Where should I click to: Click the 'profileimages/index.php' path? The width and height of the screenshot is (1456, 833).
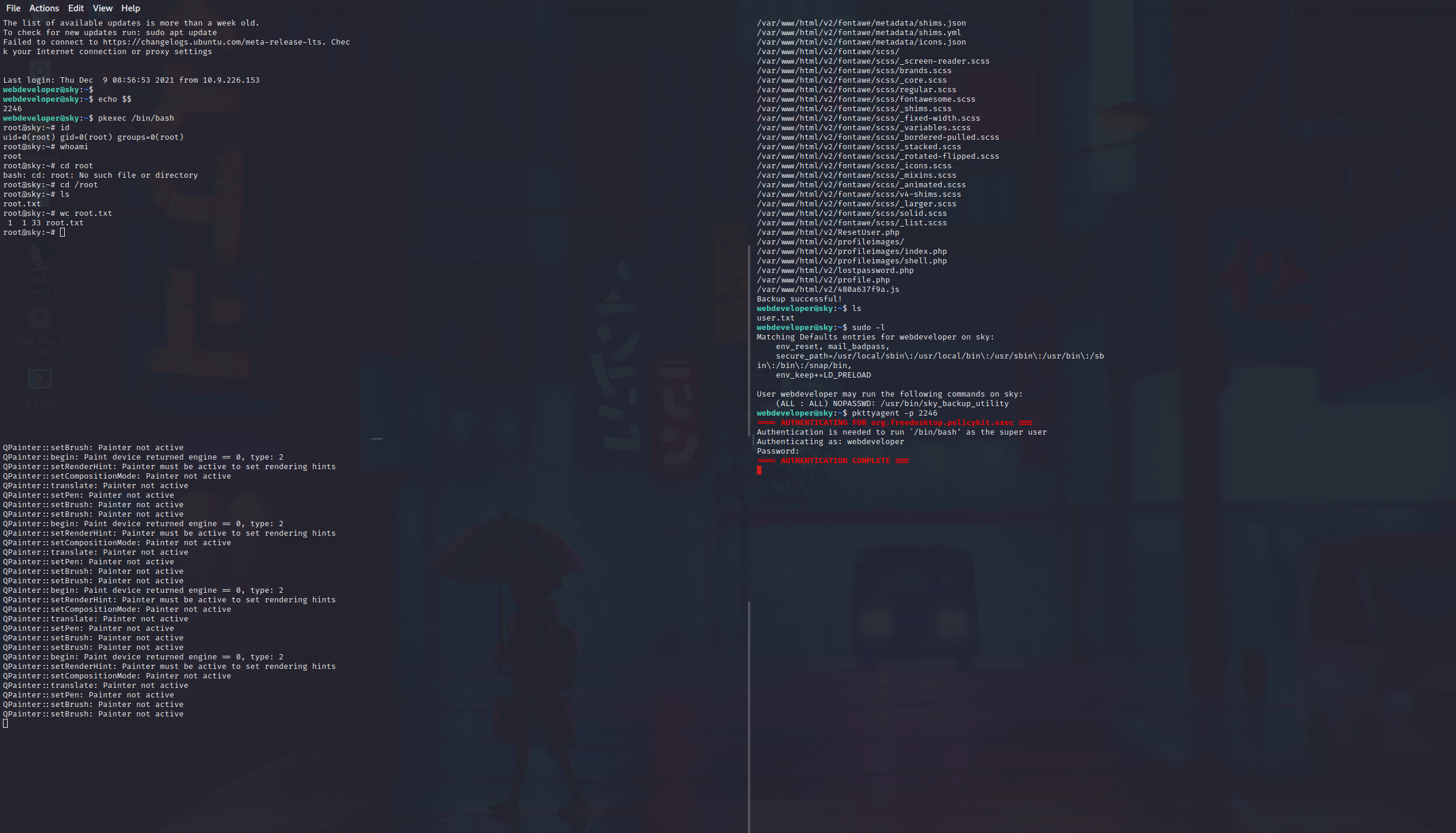[x=852, y=252]
